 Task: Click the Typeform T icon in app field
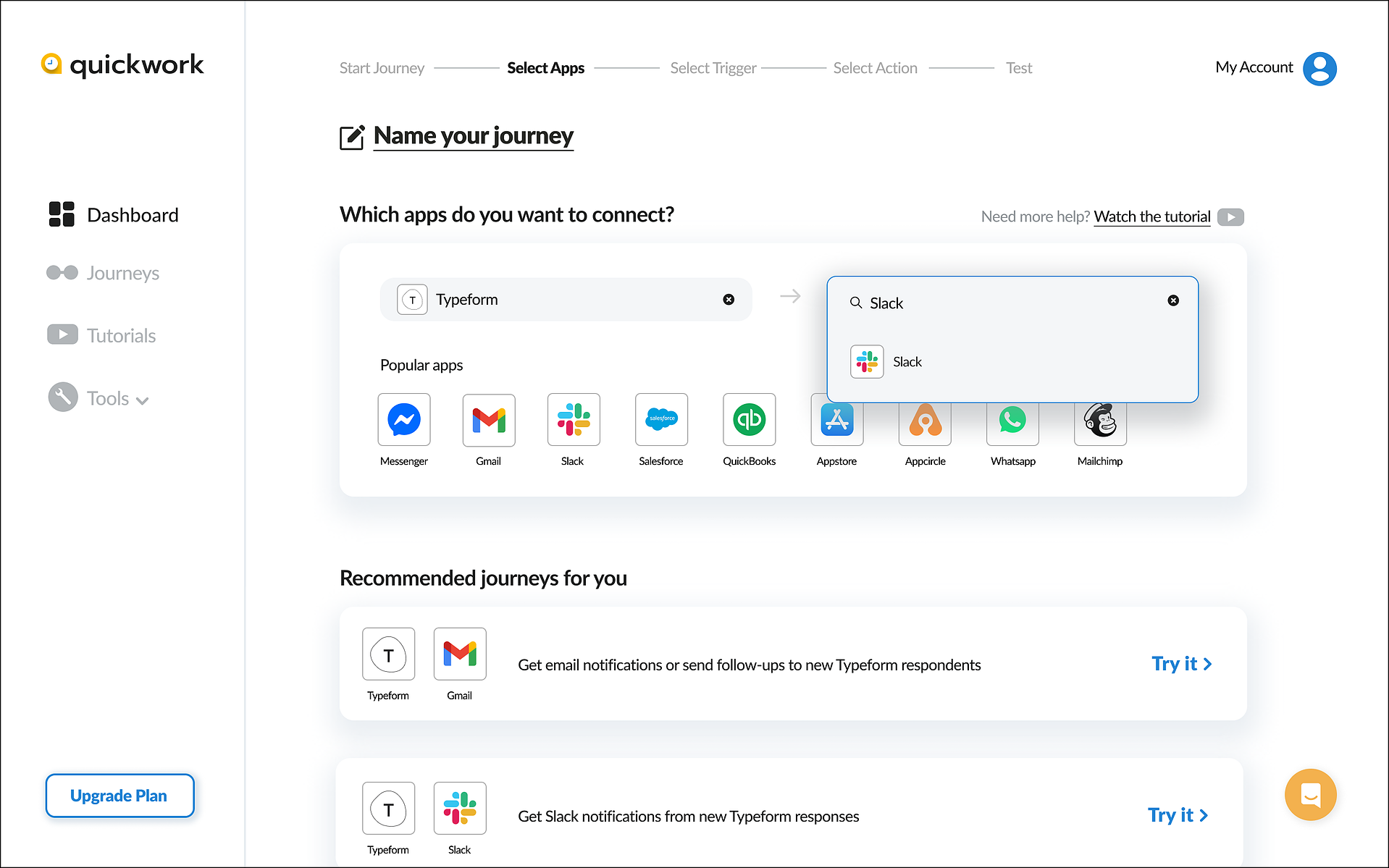412,300
